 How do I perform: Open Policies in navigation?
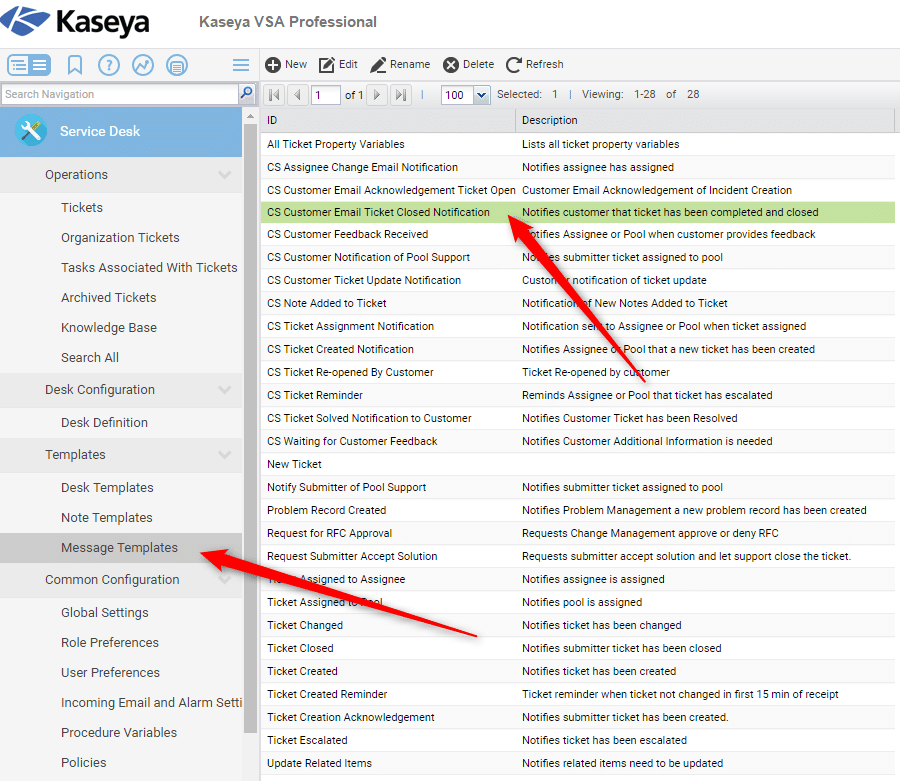coord(84,763)
